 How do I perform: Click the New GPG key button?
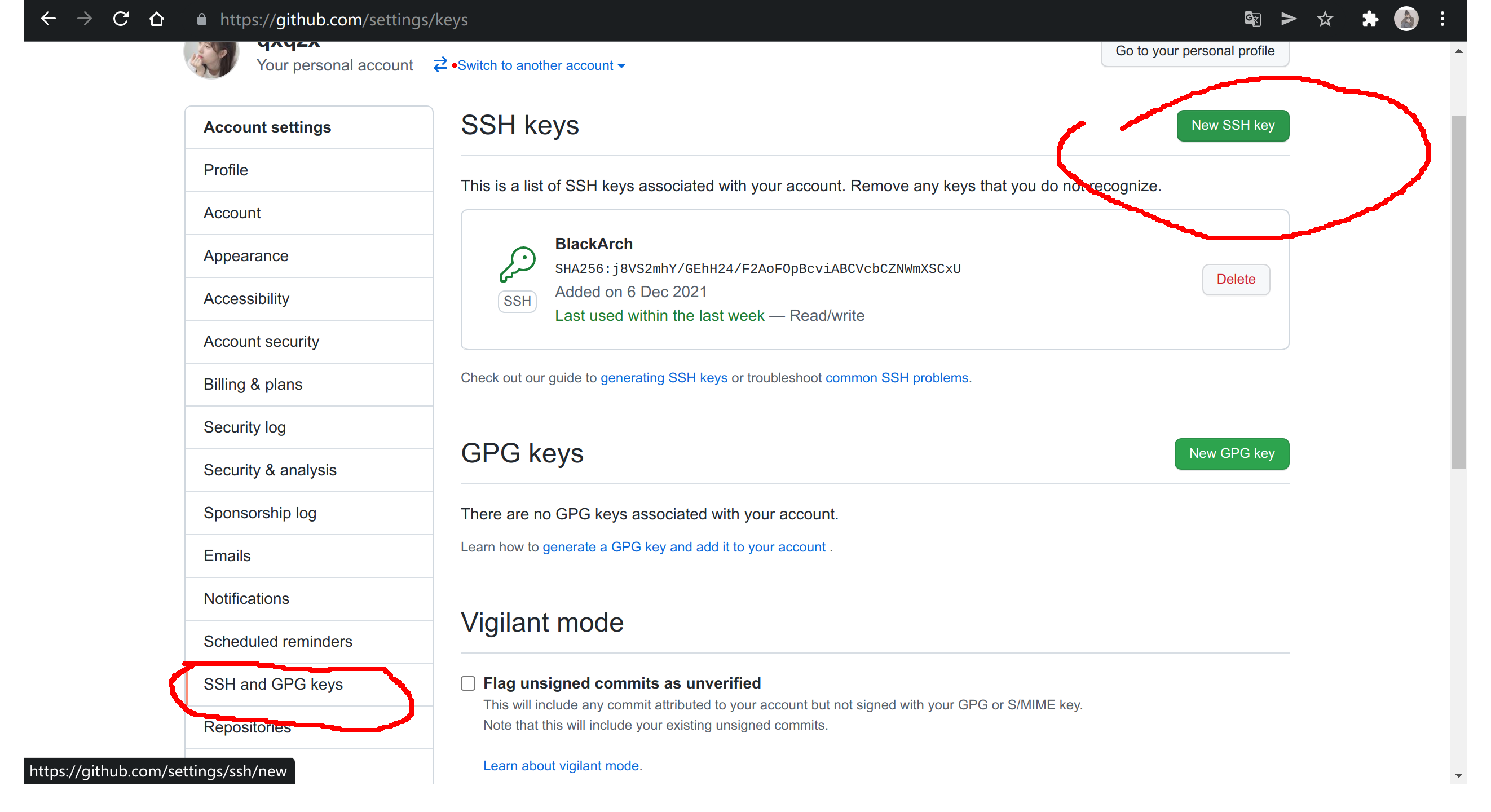point(1231,453)
